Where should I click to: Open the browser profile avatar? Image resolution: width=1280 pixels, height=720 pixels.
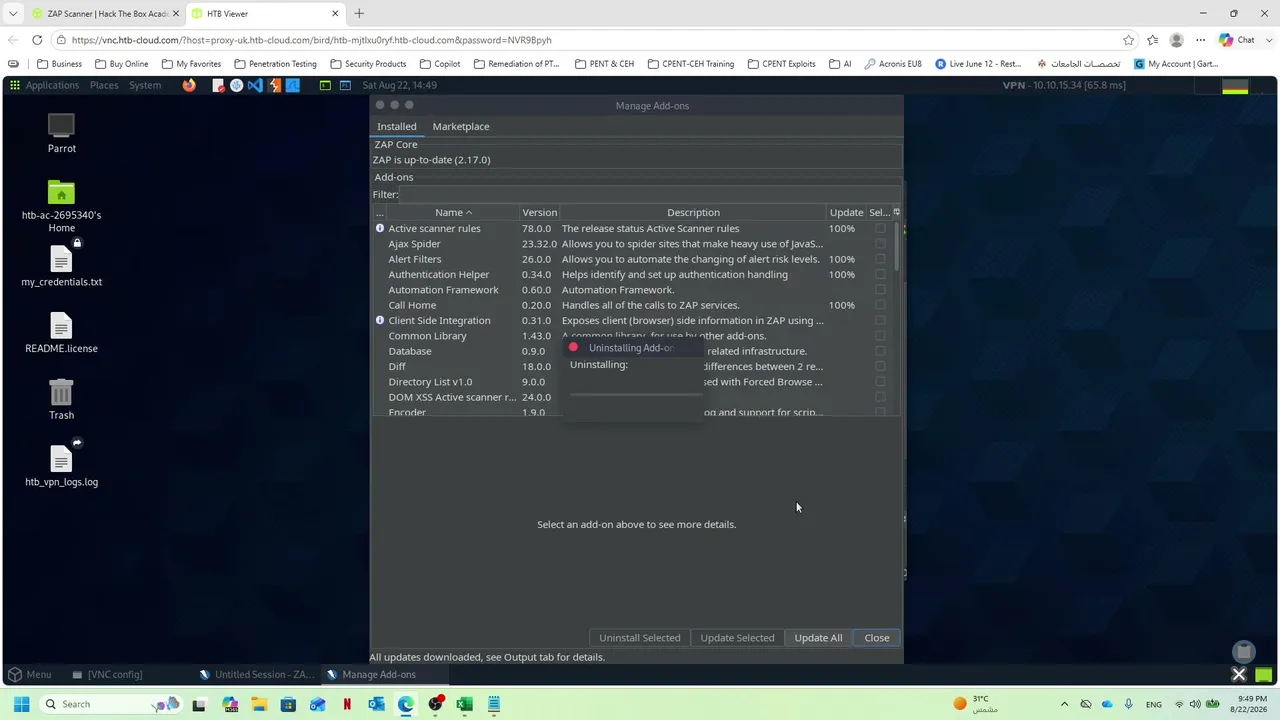pyautogui.click(x=1176, y=40)
